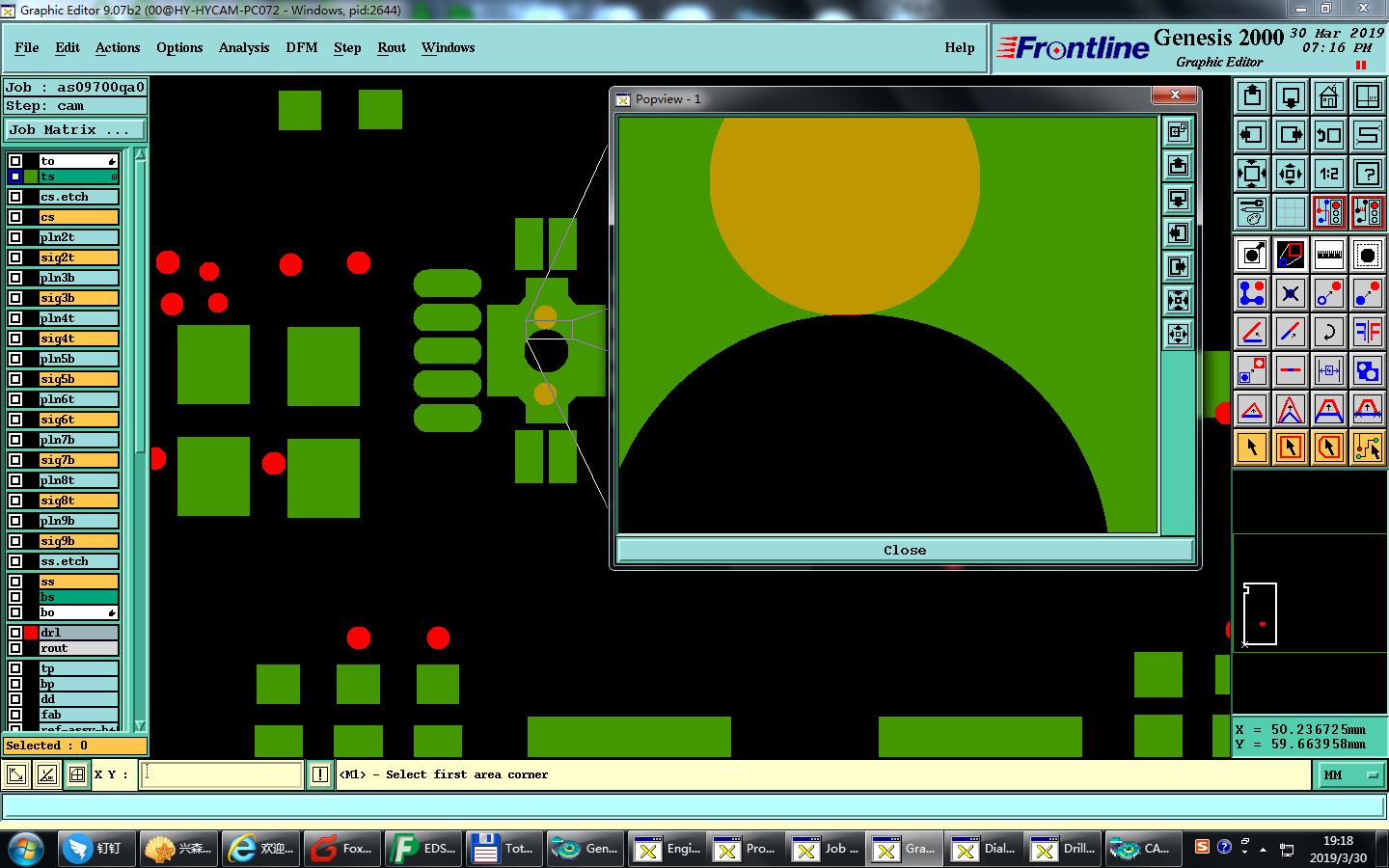
Task: Click the exclamation mark button beside coordinate field
Action: click(320, 774)
